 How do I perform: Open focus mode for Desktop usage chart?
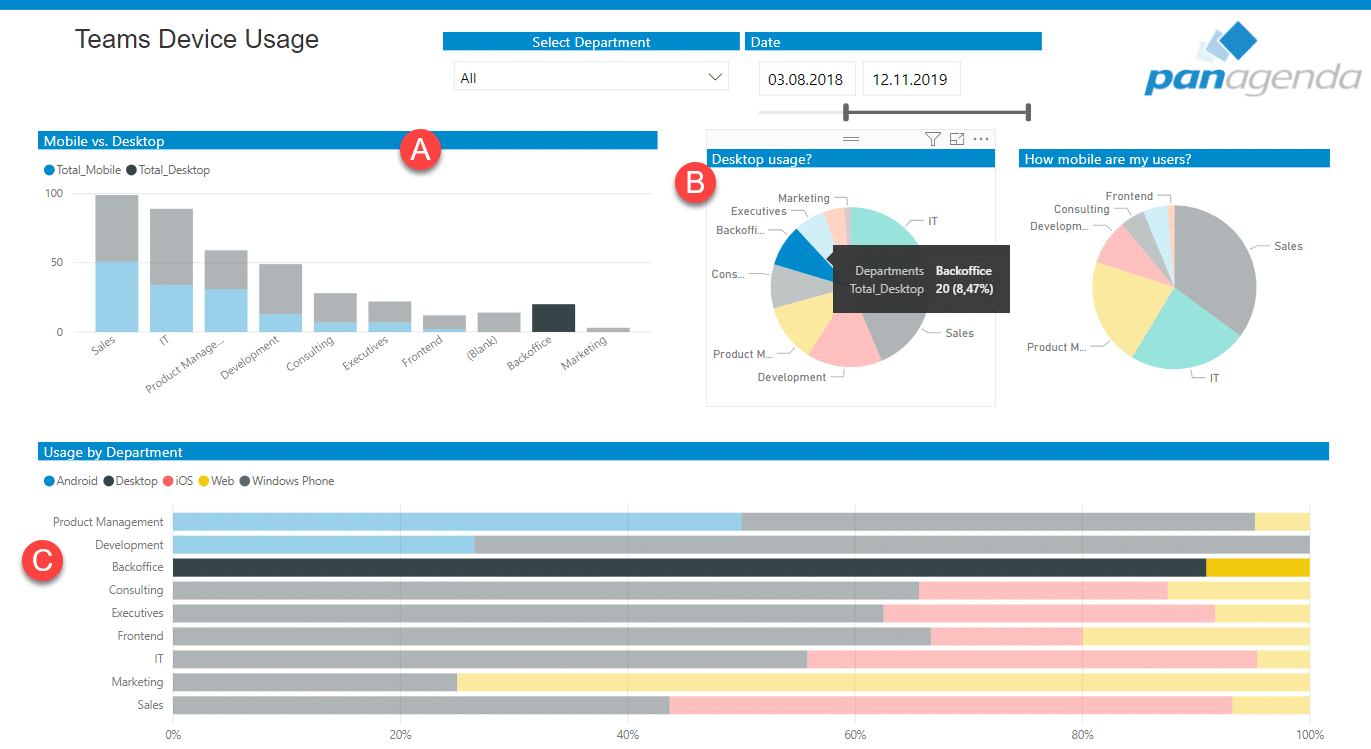pos(957,140)
